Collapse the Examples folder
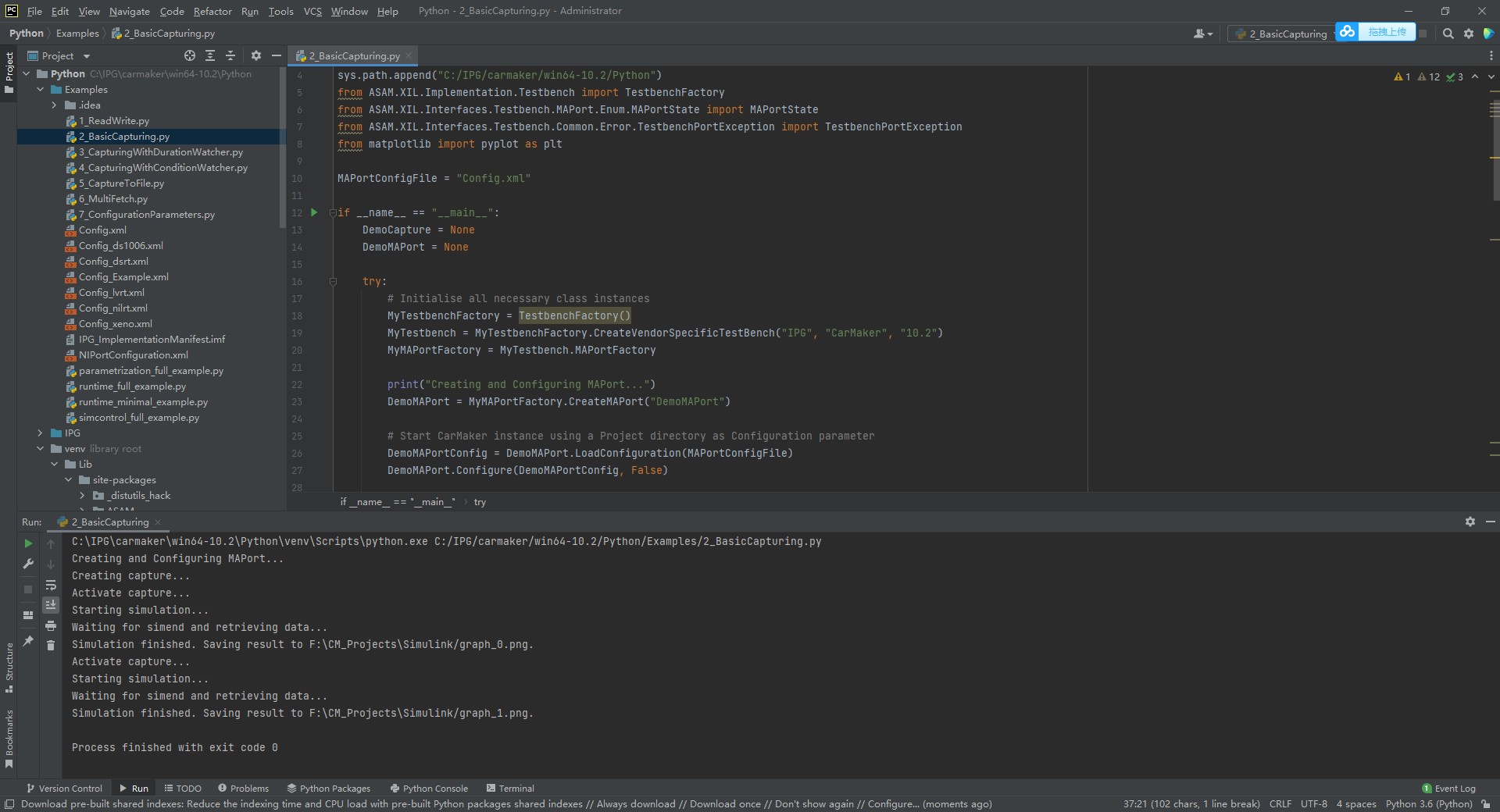Image resolution: width=1500 pixels, height=812 pixels. [41, 89]
